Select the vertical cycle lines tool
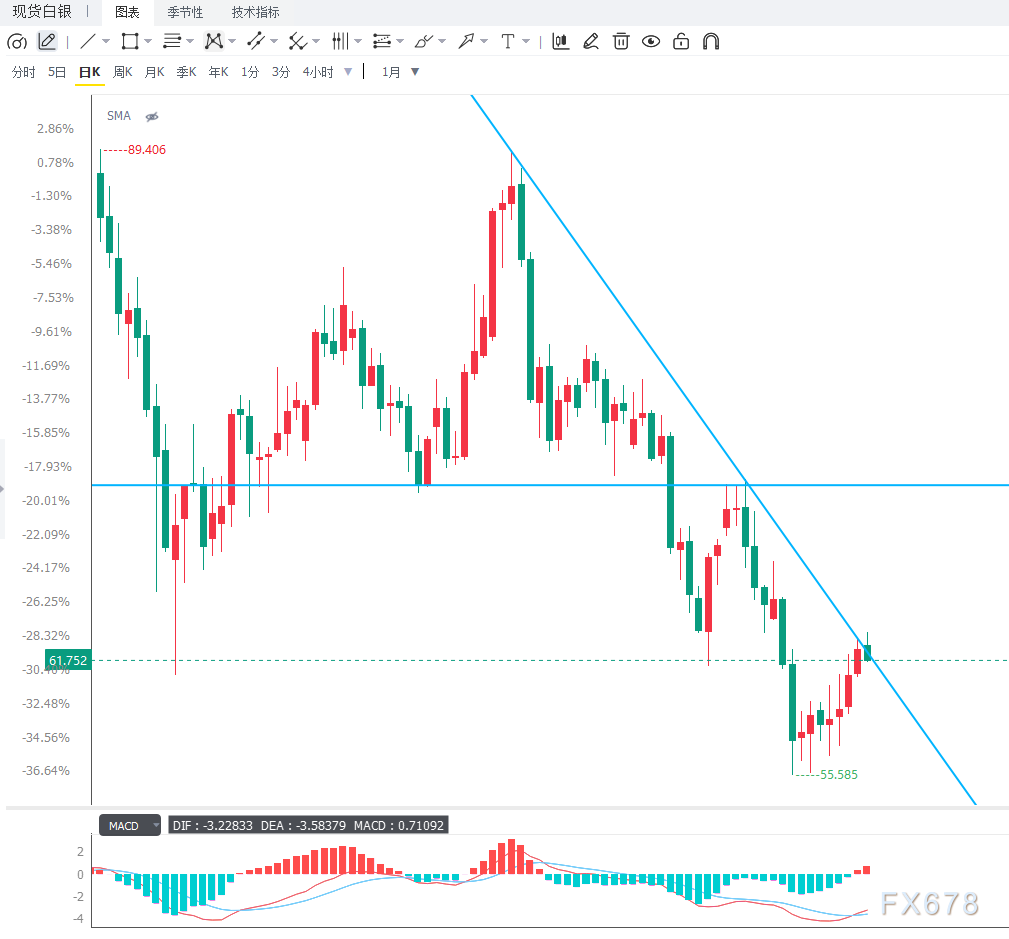The width and height of the screenshot is (1009, 939). (x=340, y=41)
